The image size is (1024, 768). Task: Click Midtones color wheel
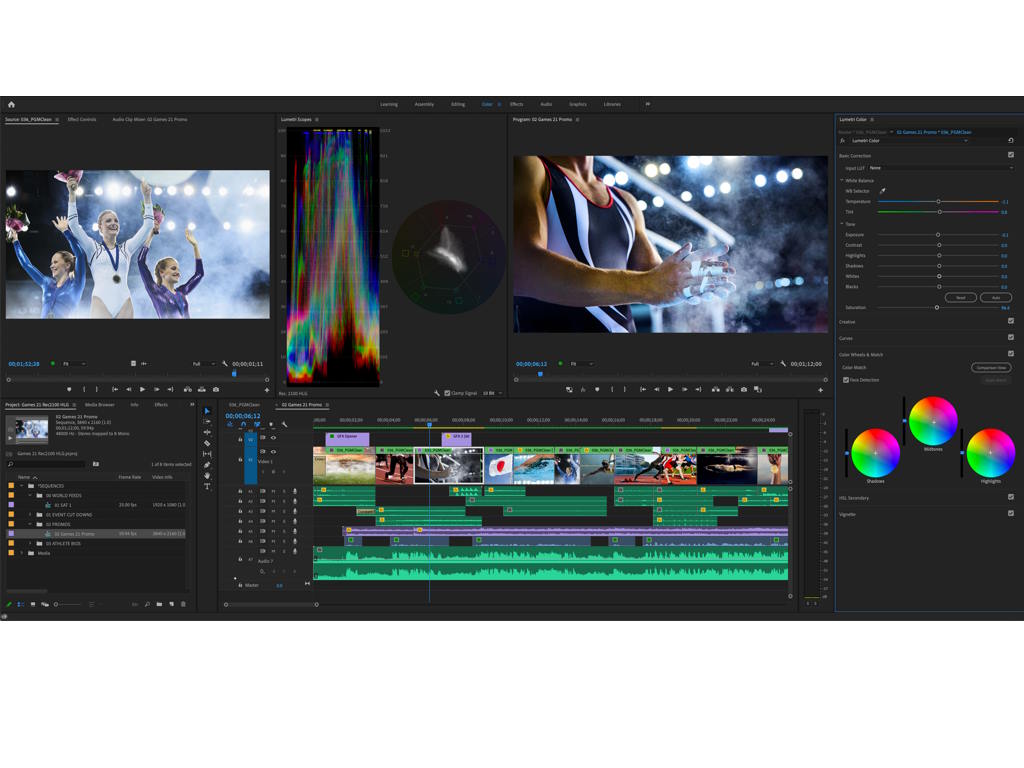933,421
